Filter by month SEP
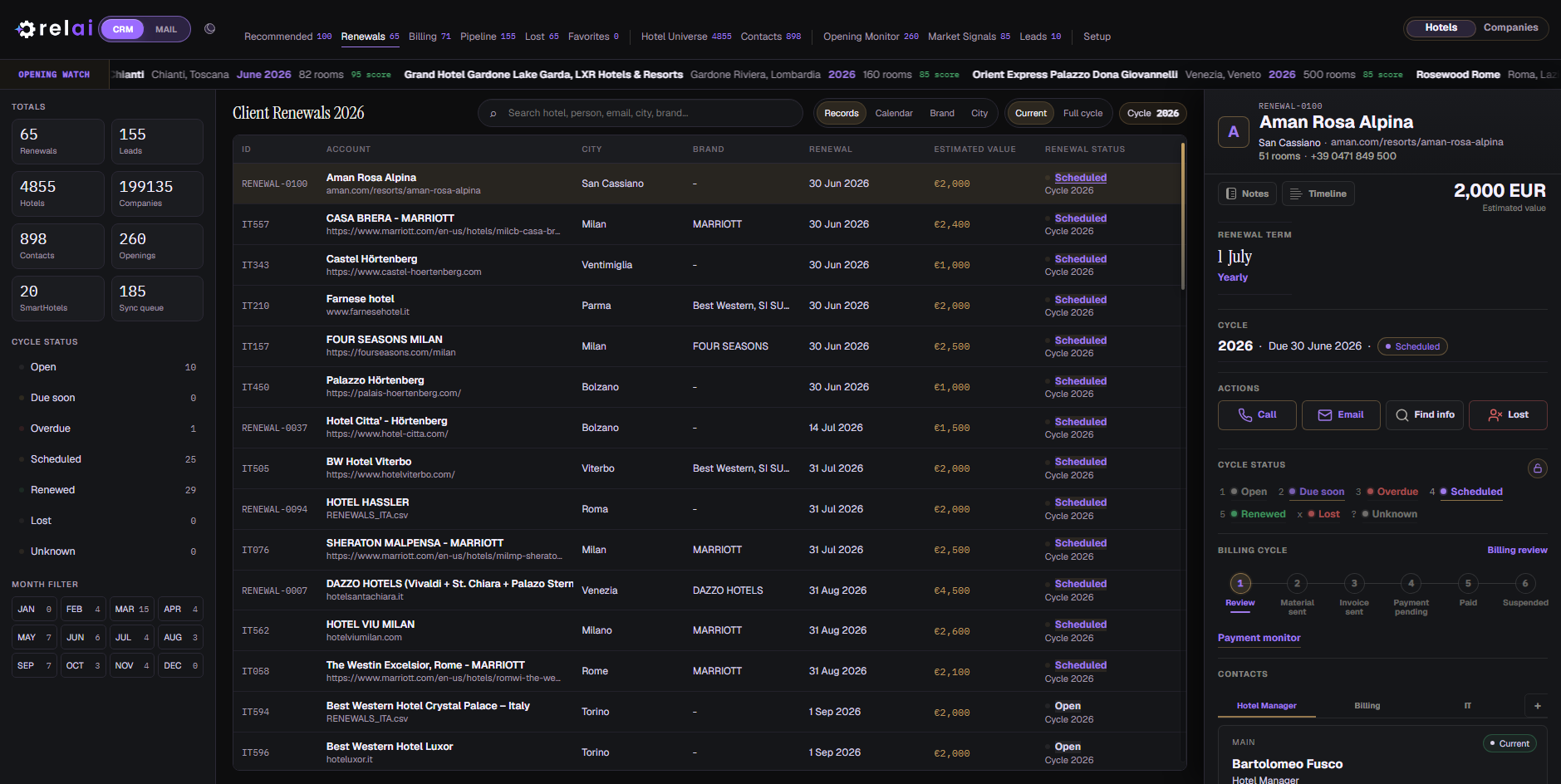 click(34, 666)
